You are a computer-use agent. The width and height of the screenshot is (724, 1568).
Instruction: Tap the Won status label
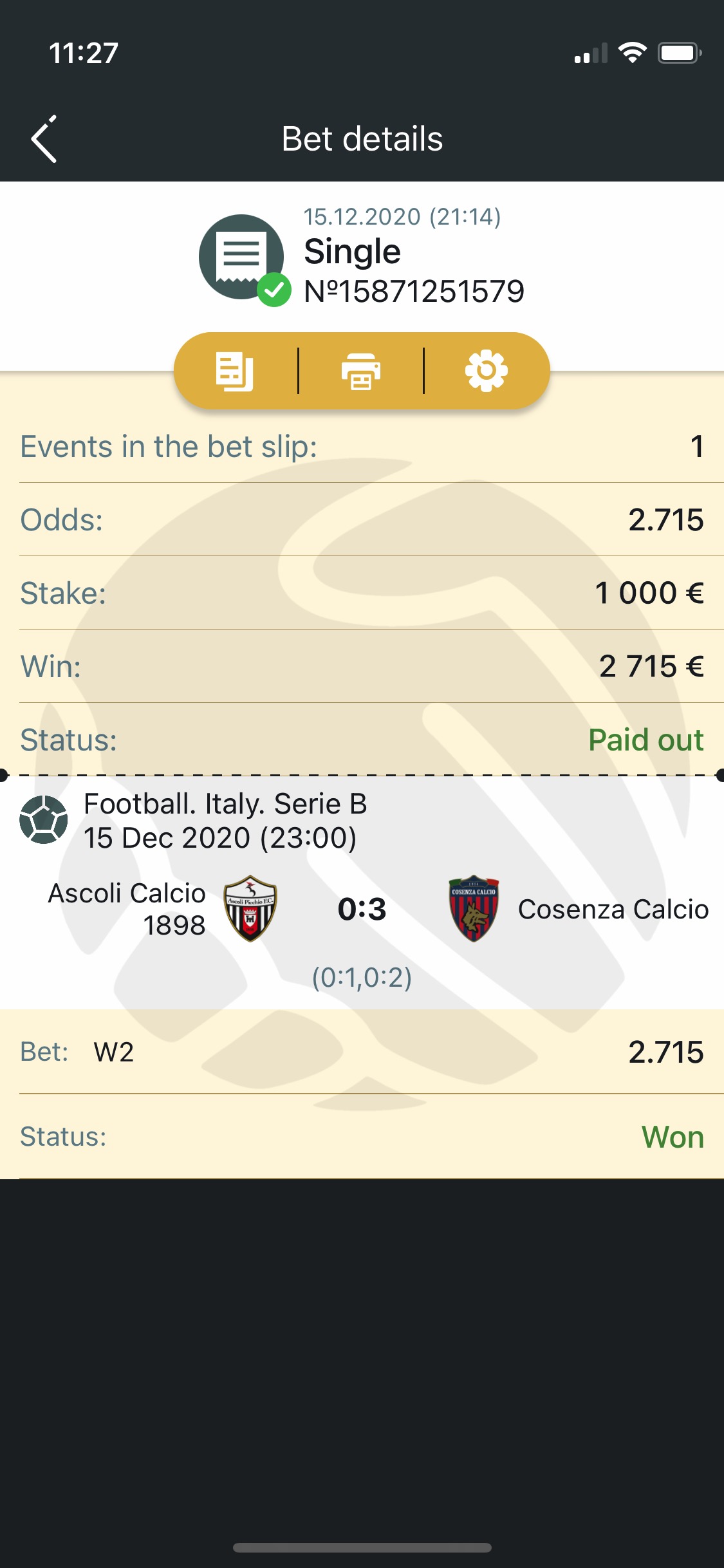coord(673,1137)
